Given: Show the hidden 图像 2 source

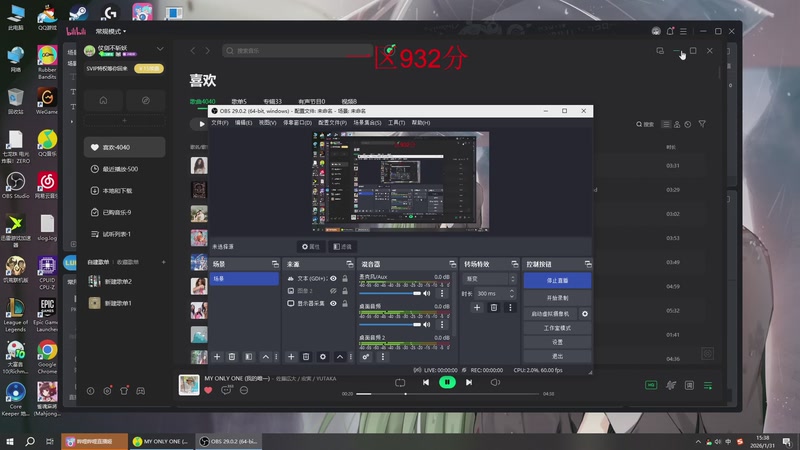Looking at the screenshot, I should 333,291.
